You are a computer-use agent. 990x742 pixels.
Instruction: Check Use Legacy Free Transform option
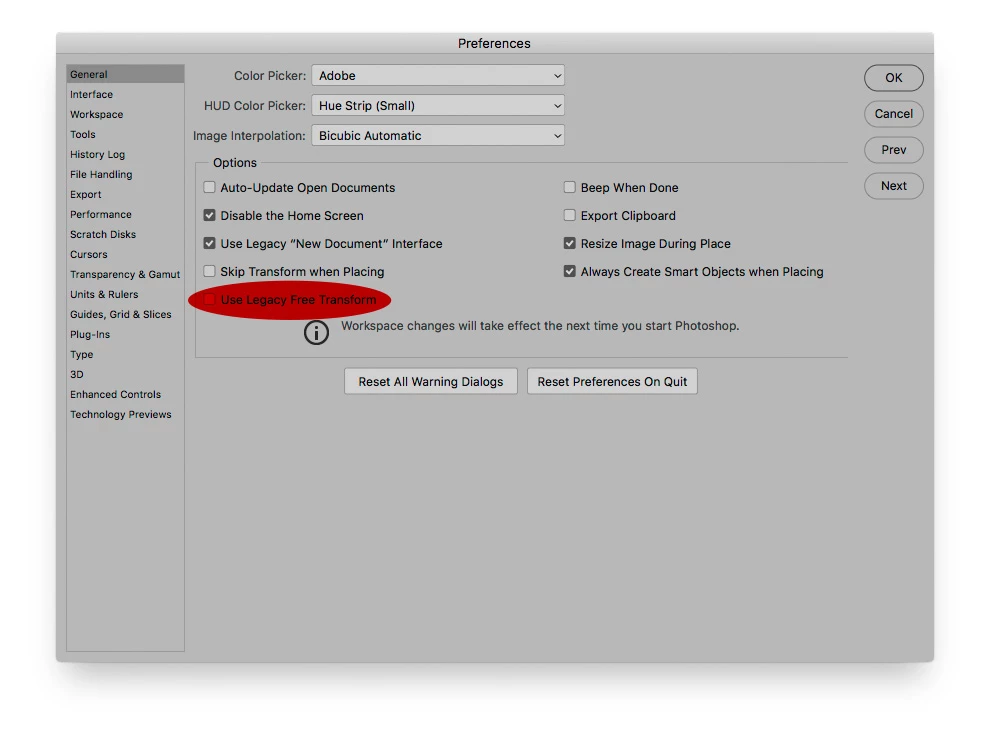[x=209, y=299]
